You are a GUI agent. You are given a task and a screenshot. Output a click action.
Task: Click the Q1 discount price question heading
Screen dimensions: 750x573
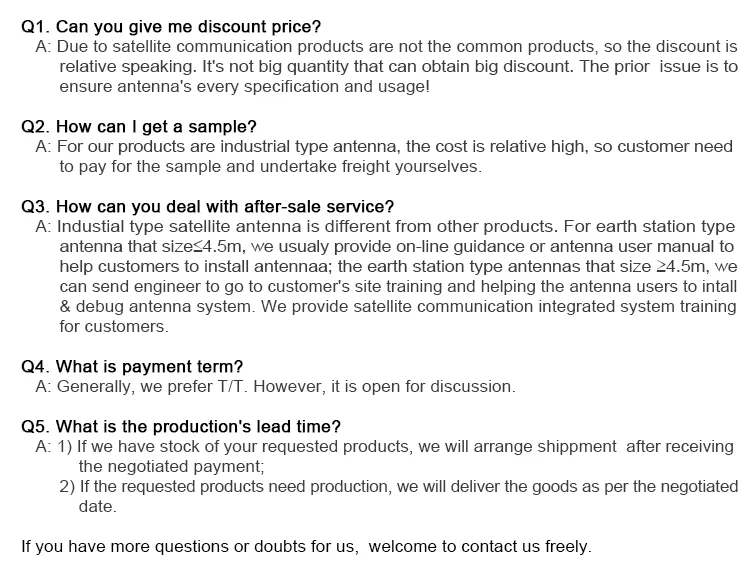click(x=178, y=27)
